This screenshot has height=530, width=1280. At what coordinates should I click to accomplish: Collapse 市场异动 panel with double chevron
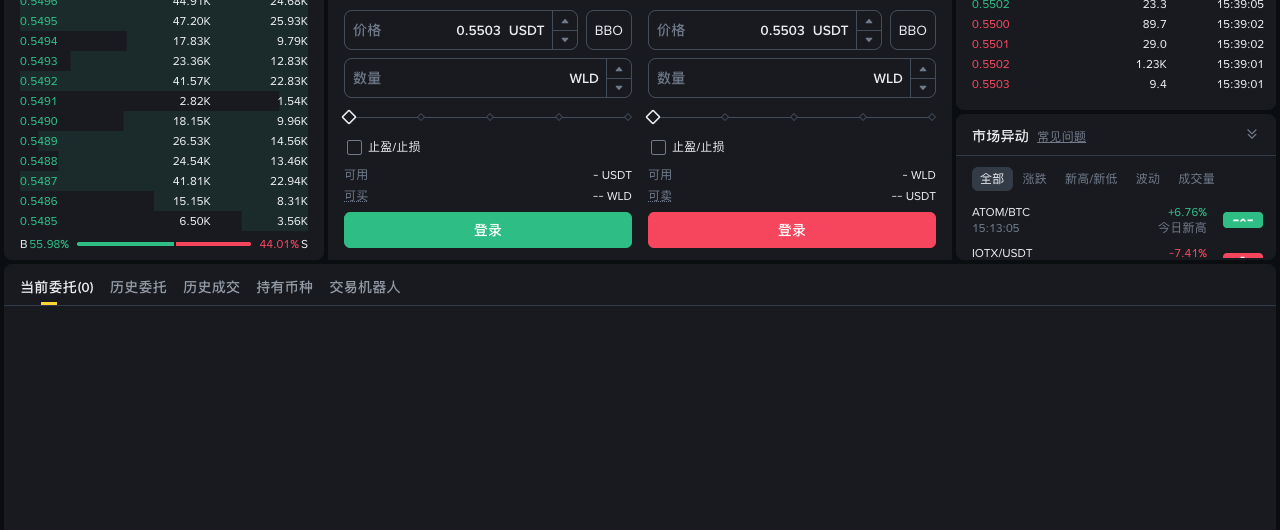(x=1252, y=134)
